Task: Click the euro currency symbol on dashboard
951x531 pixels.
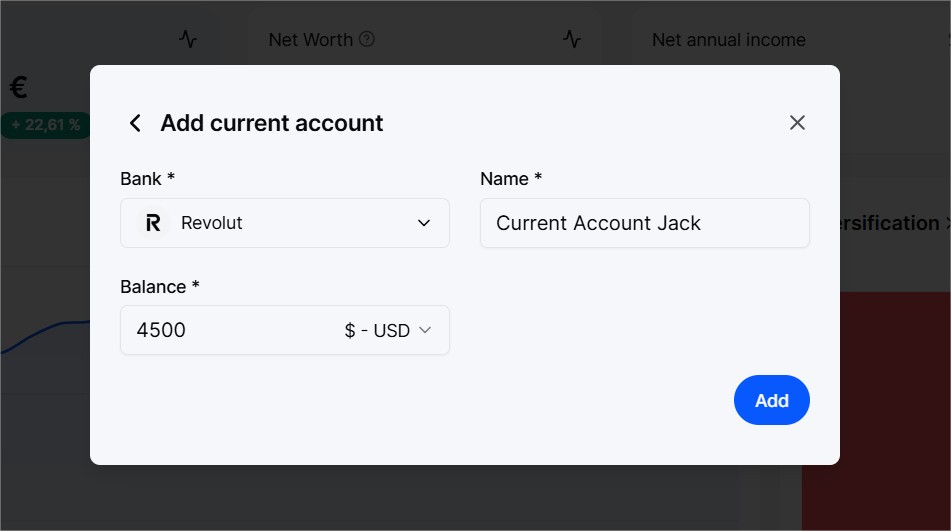Action: 19,87
